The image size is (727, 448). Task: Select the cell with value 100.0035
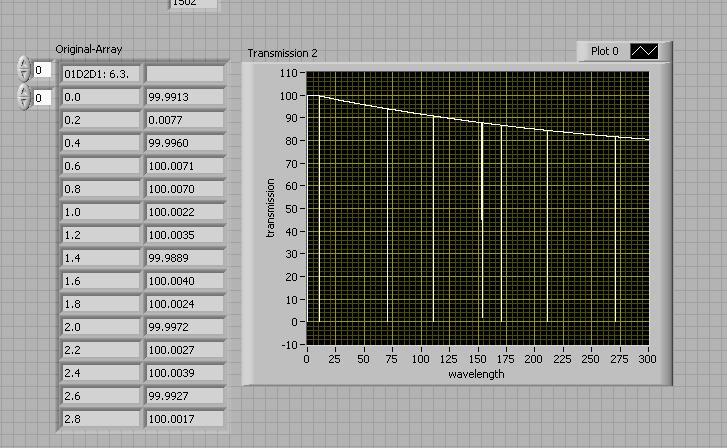coord(185,235)
